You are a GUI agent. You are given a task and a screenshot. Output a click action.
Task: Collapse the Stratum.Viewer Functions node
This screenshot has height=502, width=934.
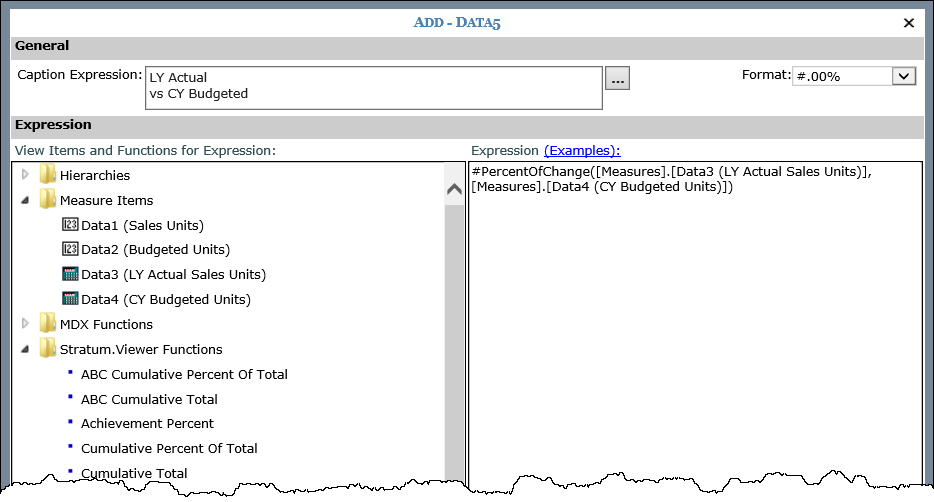(x=25, y=349)
